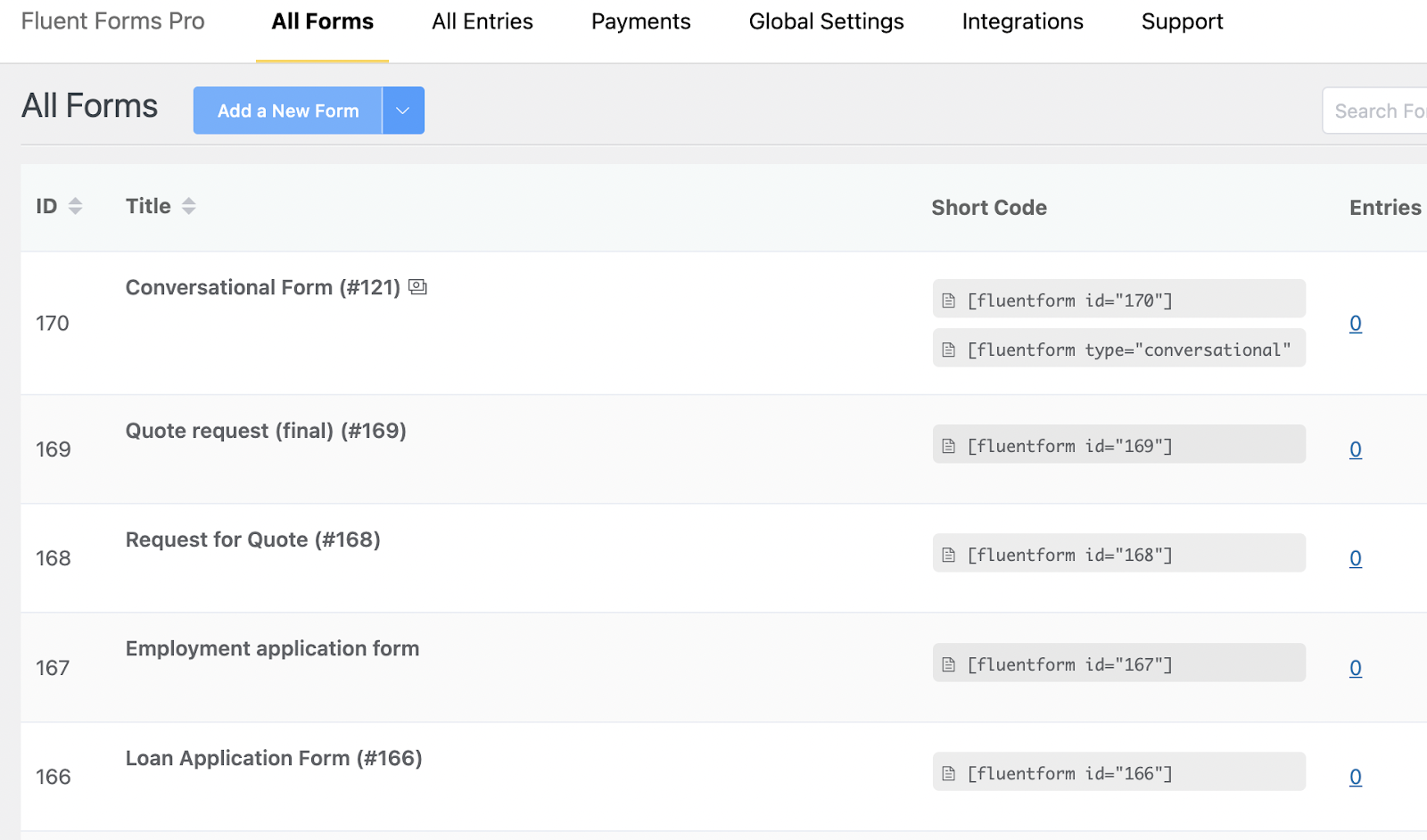
Task: Open the Support tab
Action: [1182, 22]
